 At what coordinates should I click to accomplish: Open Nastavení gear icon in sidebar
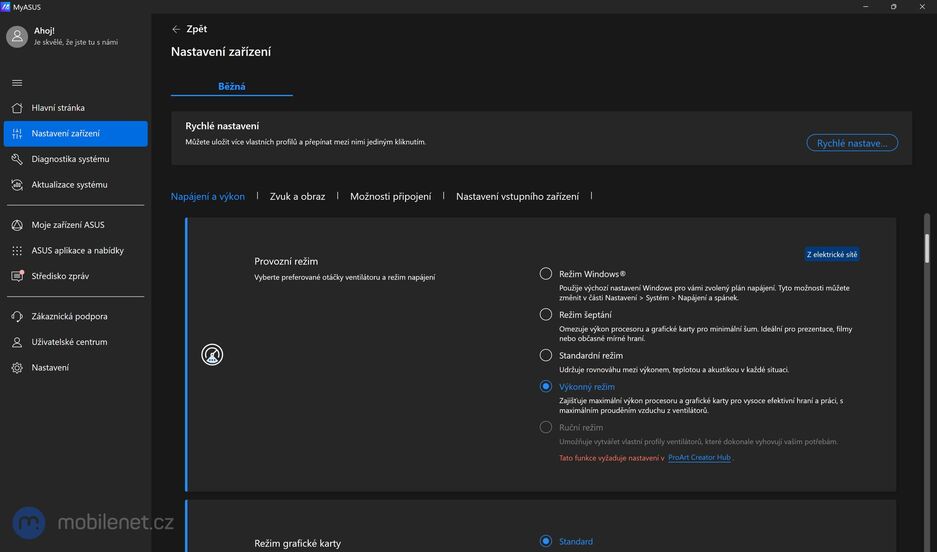tap(17, 368)
